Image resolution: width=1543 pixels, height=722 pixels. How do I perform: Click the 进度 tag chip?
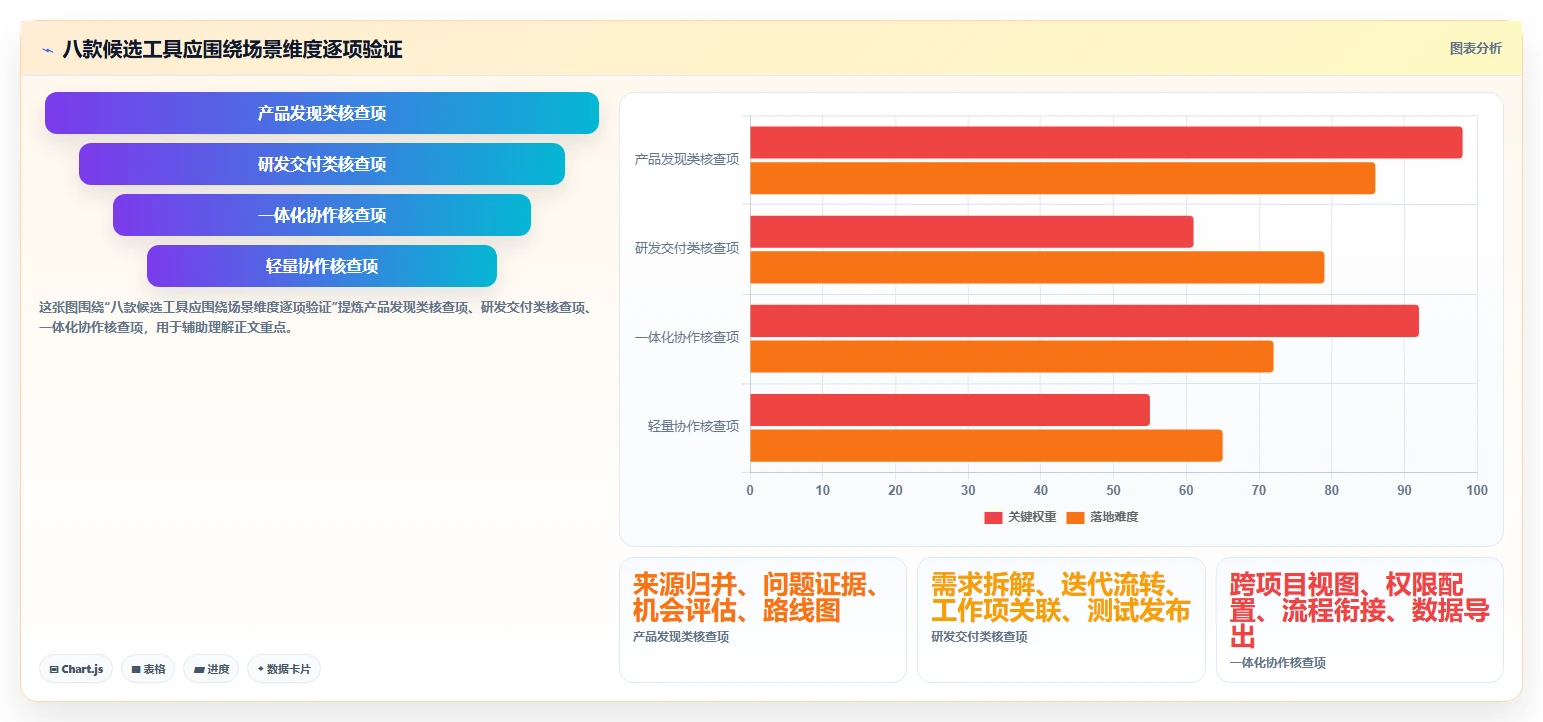211,669
